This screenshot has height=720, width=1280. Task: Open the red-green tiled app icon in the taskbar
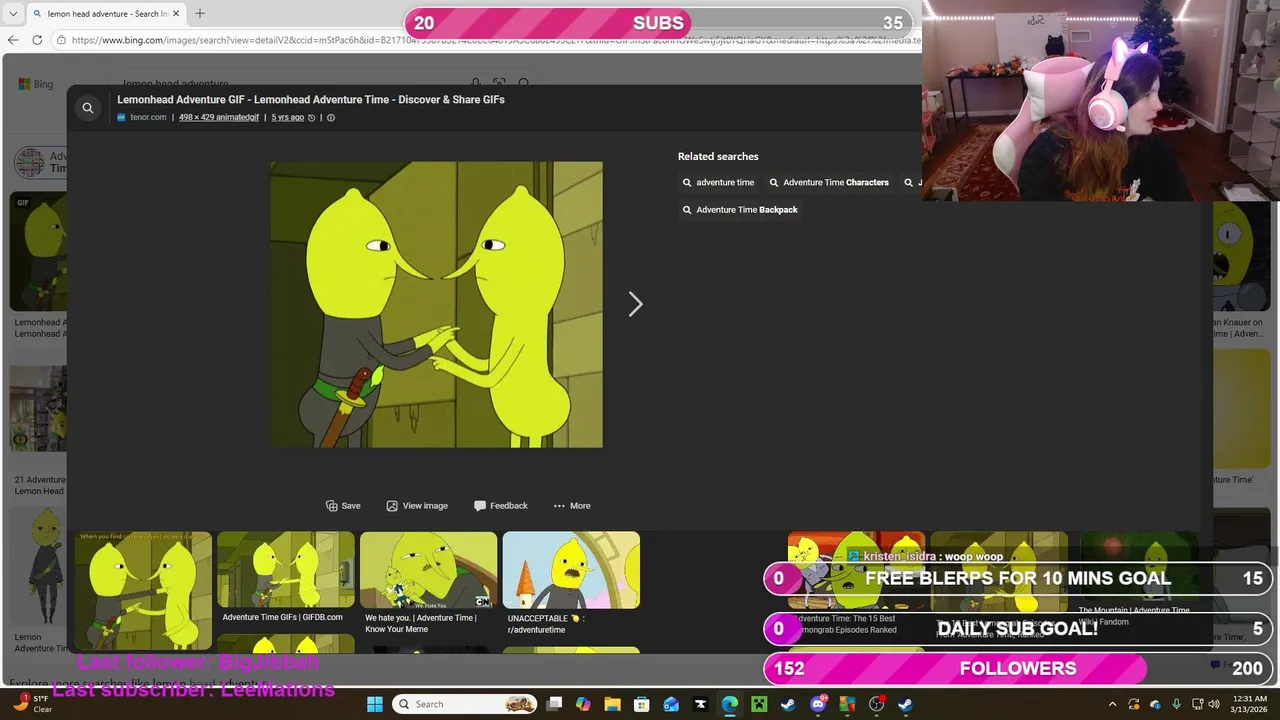[847, 704]
